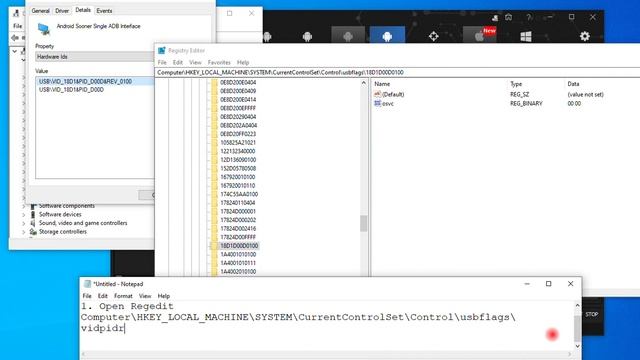Expand Software devices node in Device Manager
640x360 pixels.
[x=24, y=215]
